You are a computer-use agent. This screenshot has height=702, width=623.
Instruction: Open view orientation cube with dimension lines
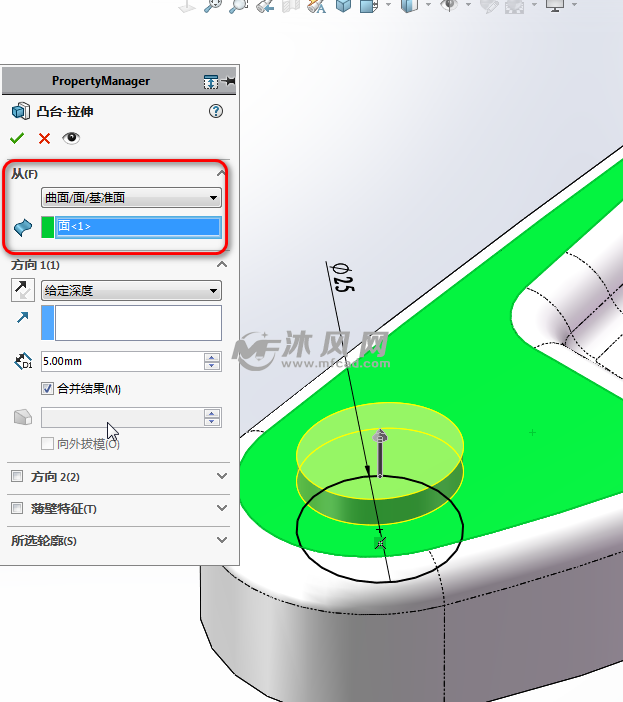click(369, 5)
